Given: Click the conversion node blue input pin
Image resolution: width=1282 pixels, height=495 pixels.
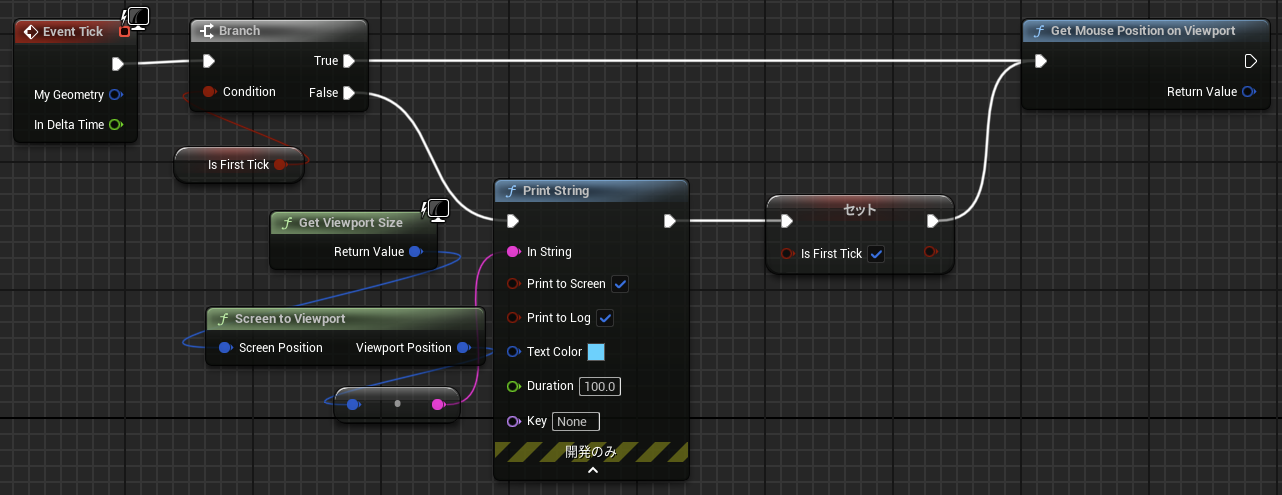Looking at the screenshot, I should (353, 404).
